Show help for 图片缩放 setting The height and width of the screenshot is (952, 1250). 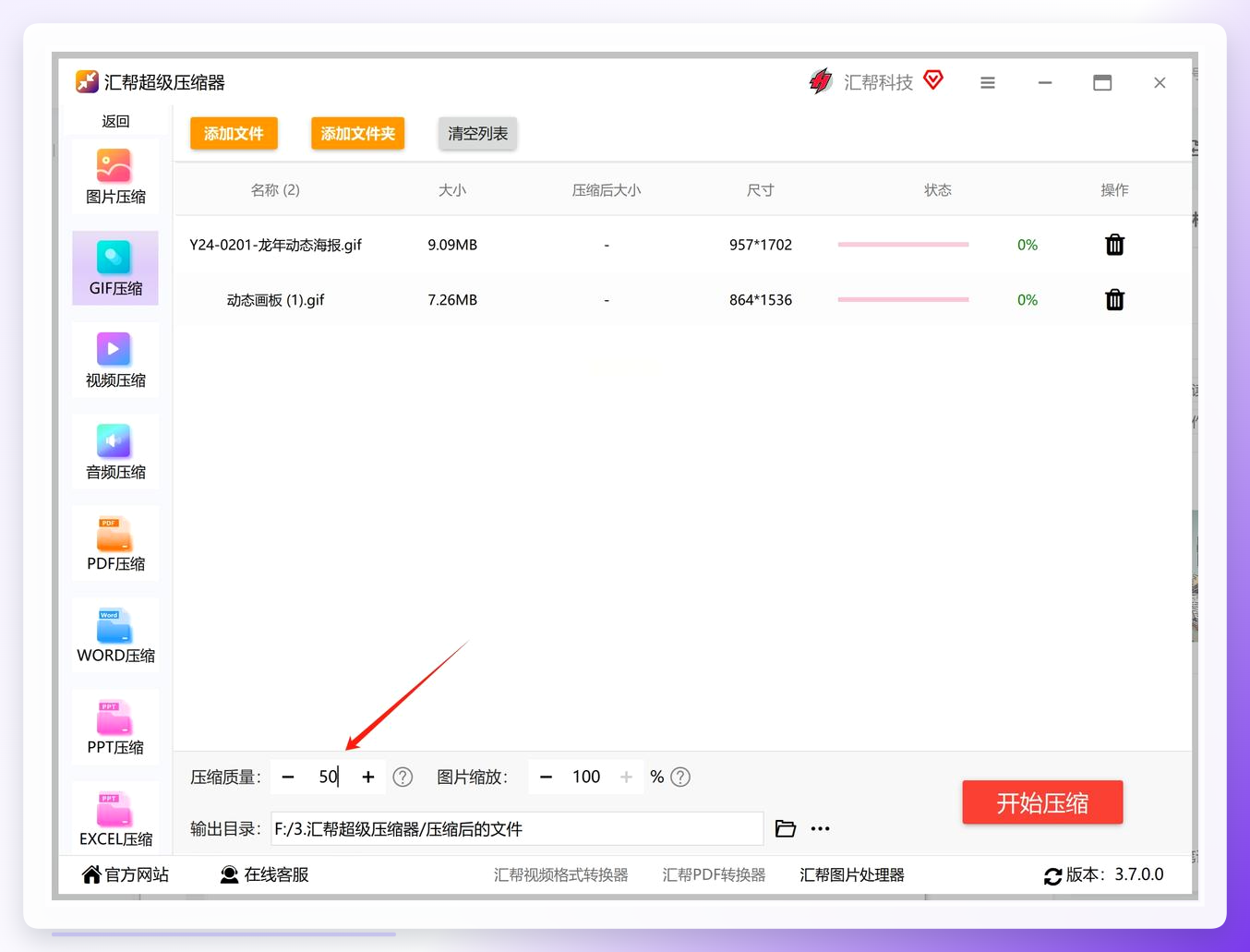680,777
